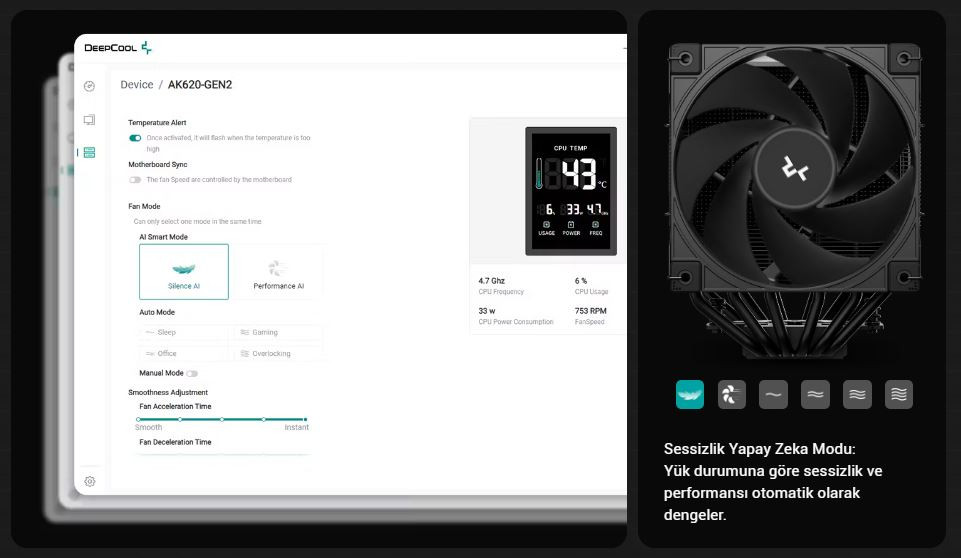Click the 4.7 Ghz CPU Frequency value
Screen dimensions: 961x558
click(x=492, y=281)
